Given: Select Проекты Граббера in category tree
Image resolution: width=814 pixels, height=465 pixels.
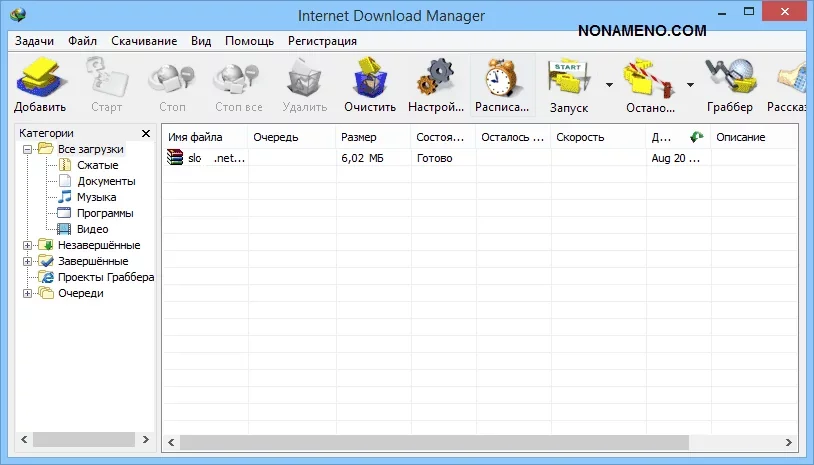Looking at the screenshot, I should tap(105, 277).
